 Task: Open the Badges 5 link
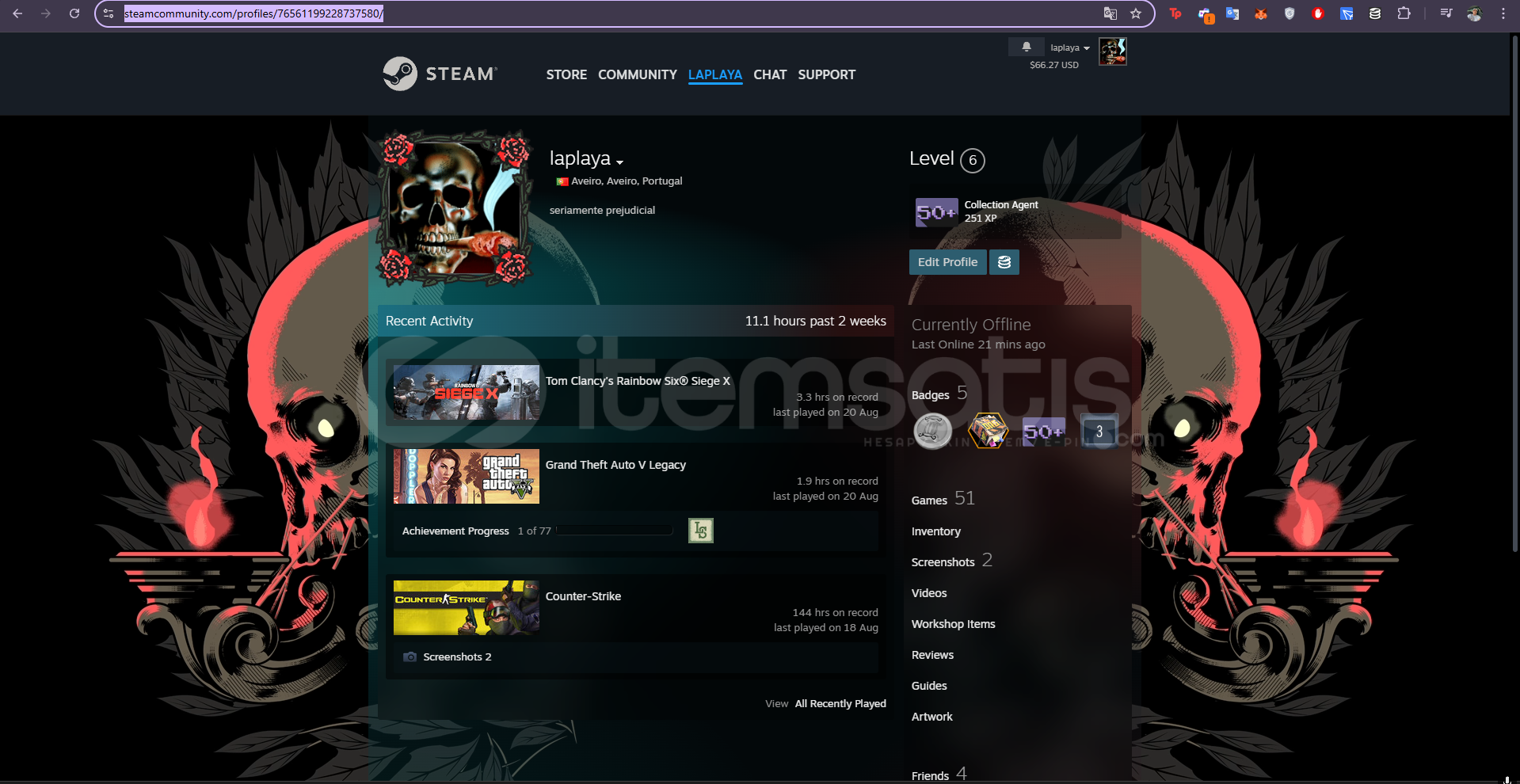pos(939,394)
